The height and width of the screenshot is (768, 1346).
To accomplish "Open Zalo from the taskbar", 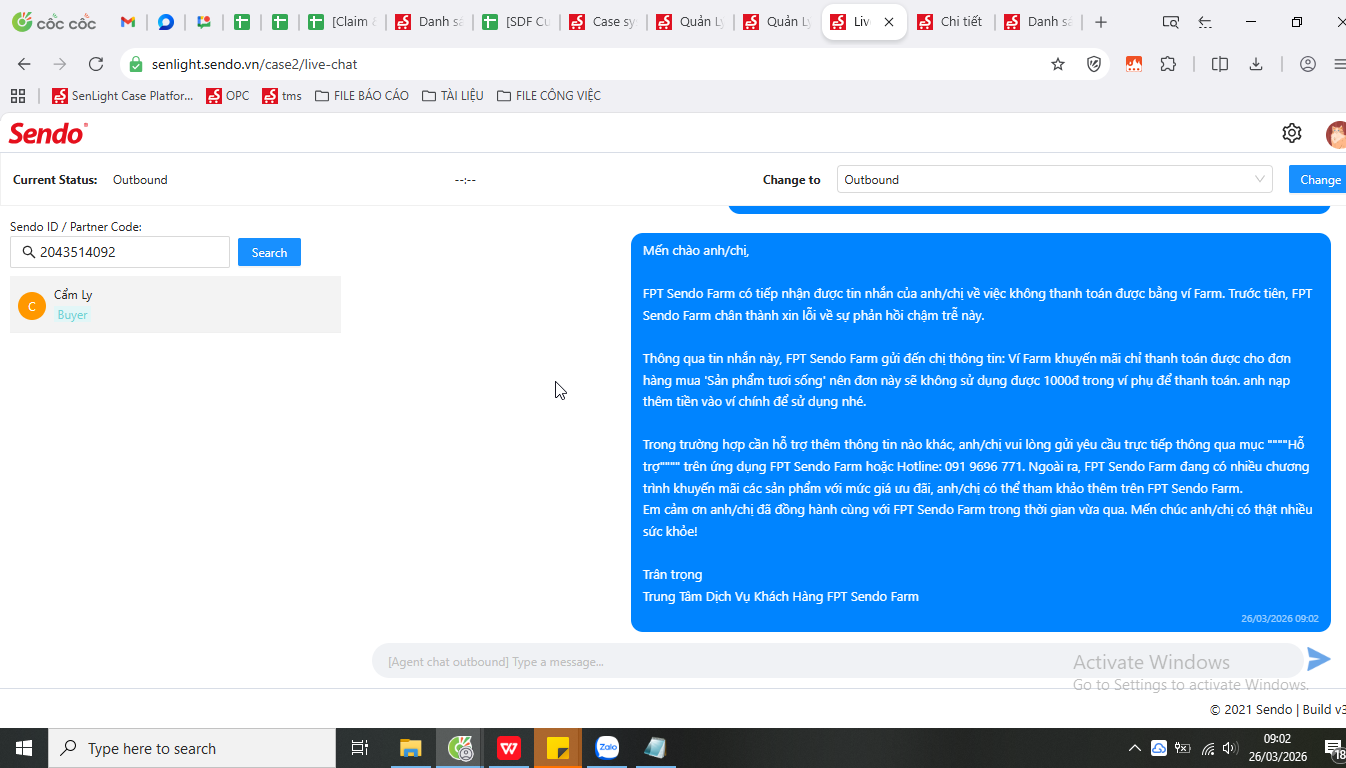I will coord(607,748).
